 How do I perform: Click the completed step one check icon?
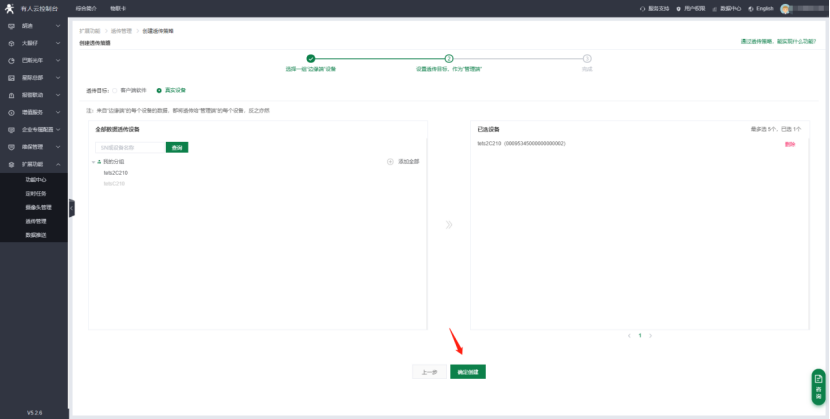310,59
